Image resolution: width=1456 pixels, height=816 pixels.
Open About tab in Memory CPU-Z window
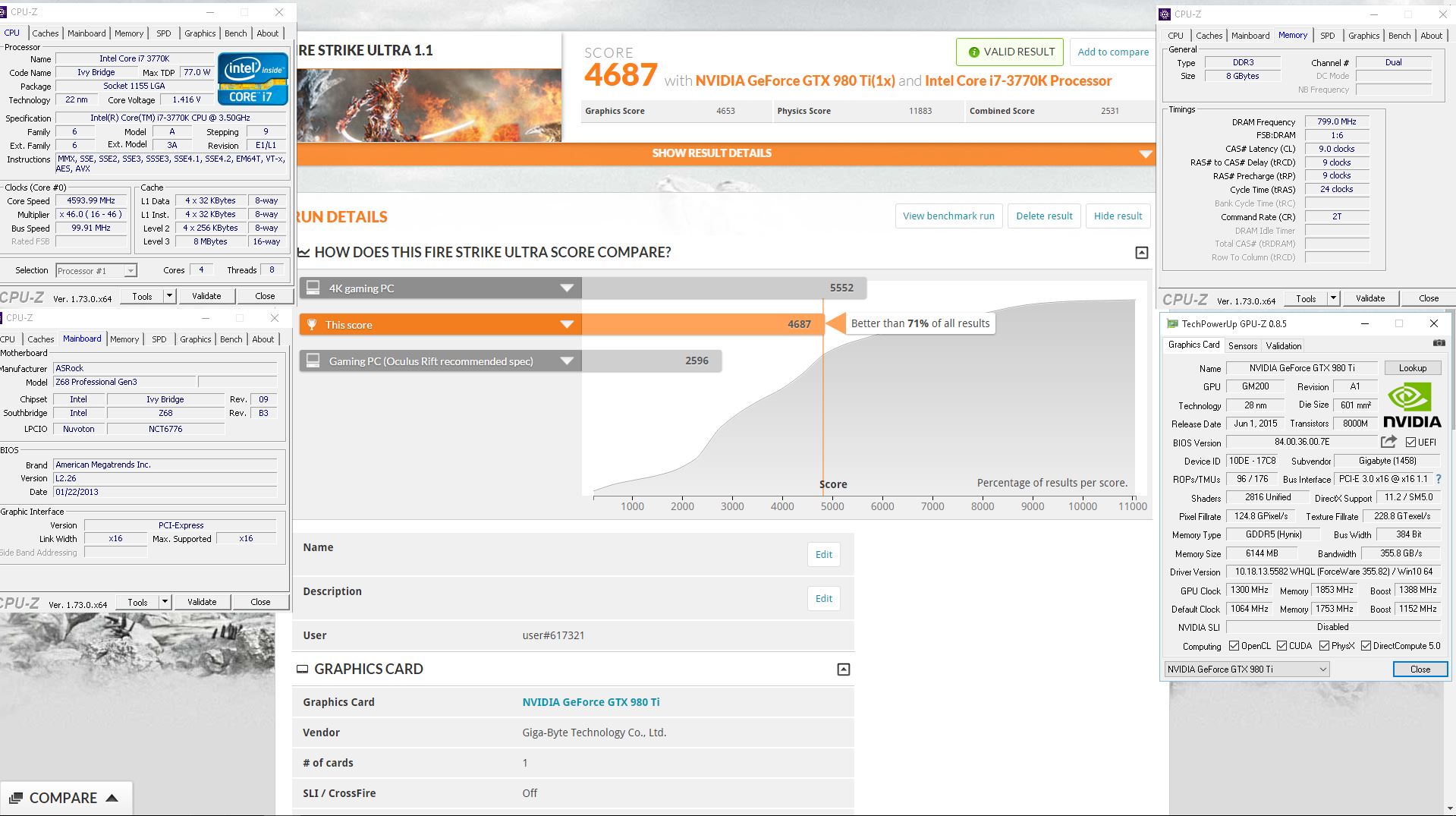pyautogui.click(x=1431, y=36)
